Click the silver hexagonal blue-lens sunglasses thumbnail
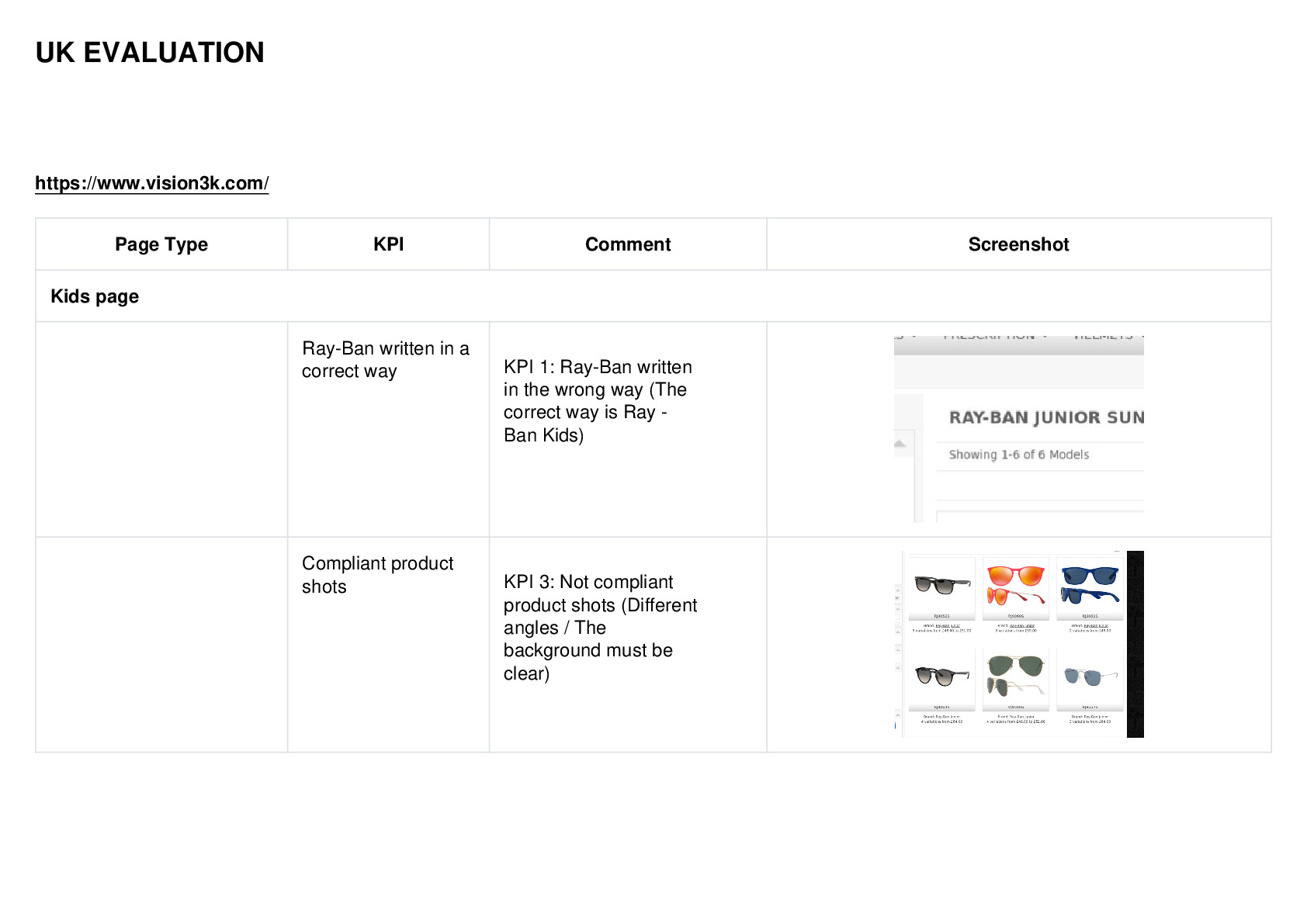The height and width of the screenshot is (924, 1307). (x=1090, y=677)
